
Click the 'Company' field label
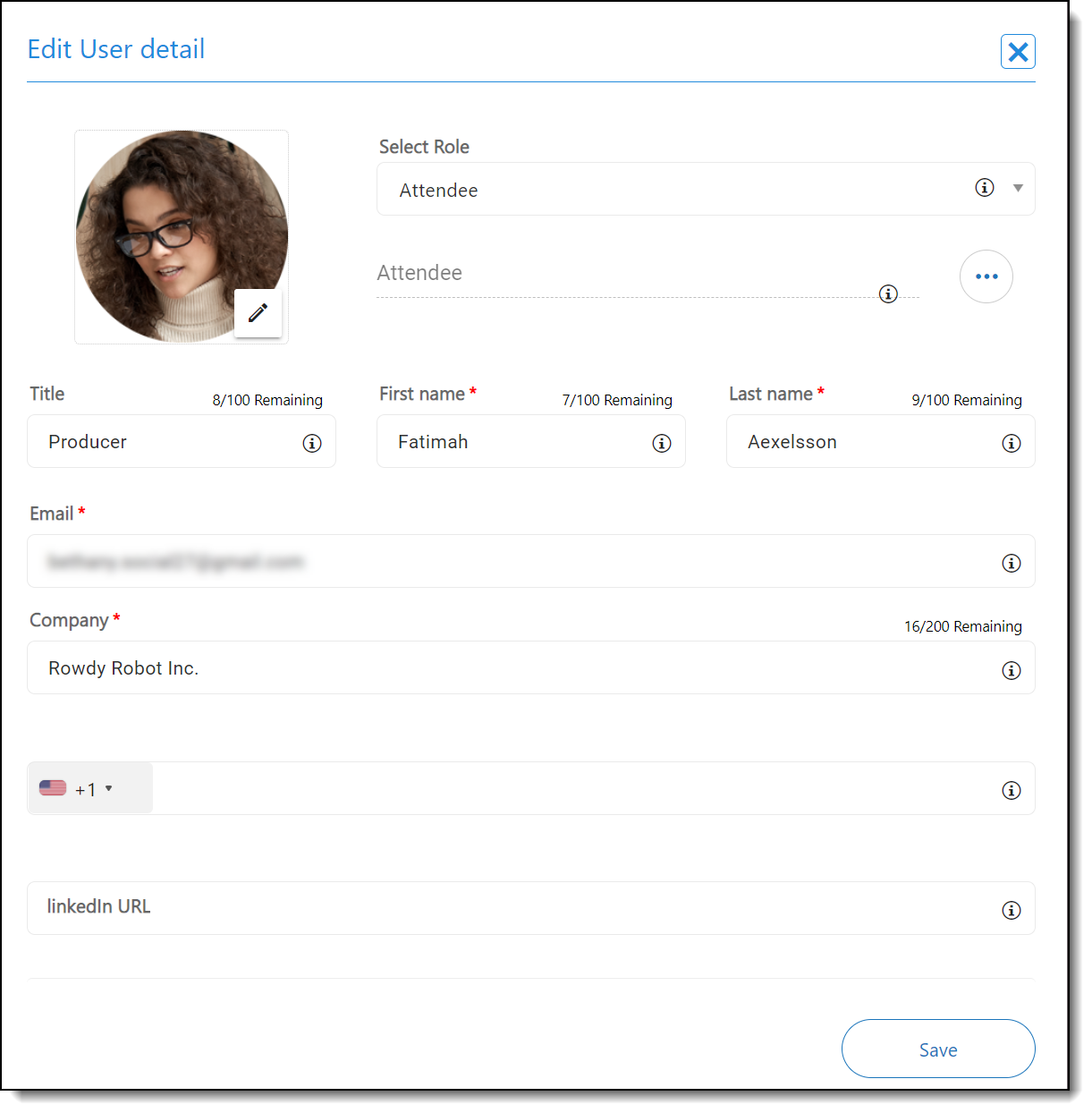(69, 621)
